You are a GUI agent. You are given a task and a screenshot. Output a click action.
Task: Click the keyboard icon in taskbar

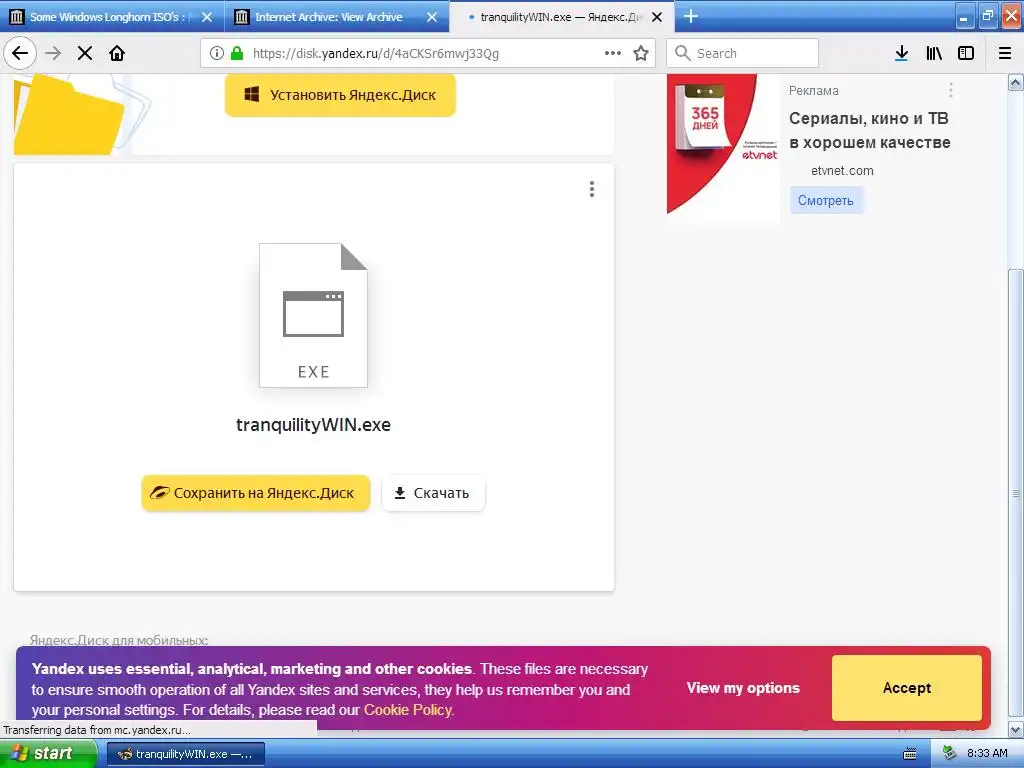point(909,754)
